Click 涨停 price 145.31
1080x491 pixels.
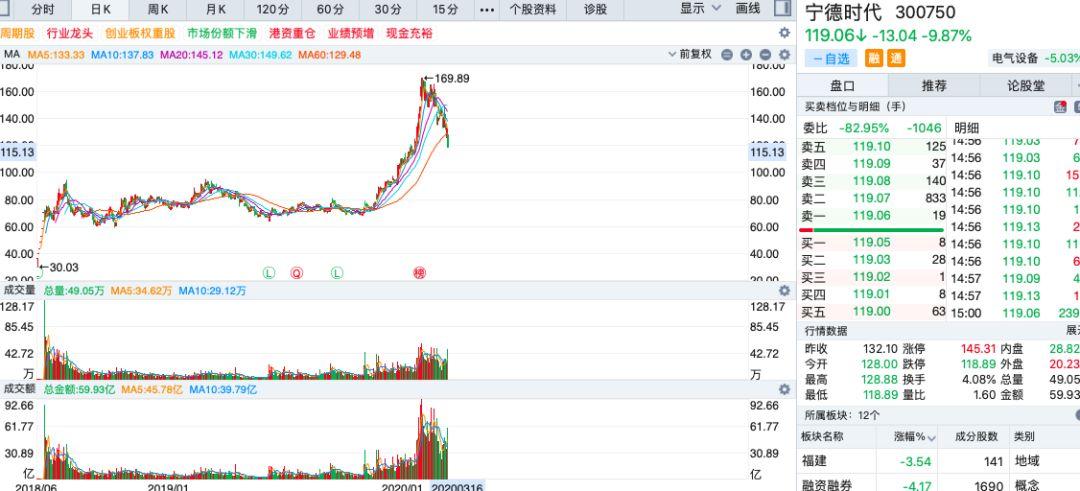point(978,348)
